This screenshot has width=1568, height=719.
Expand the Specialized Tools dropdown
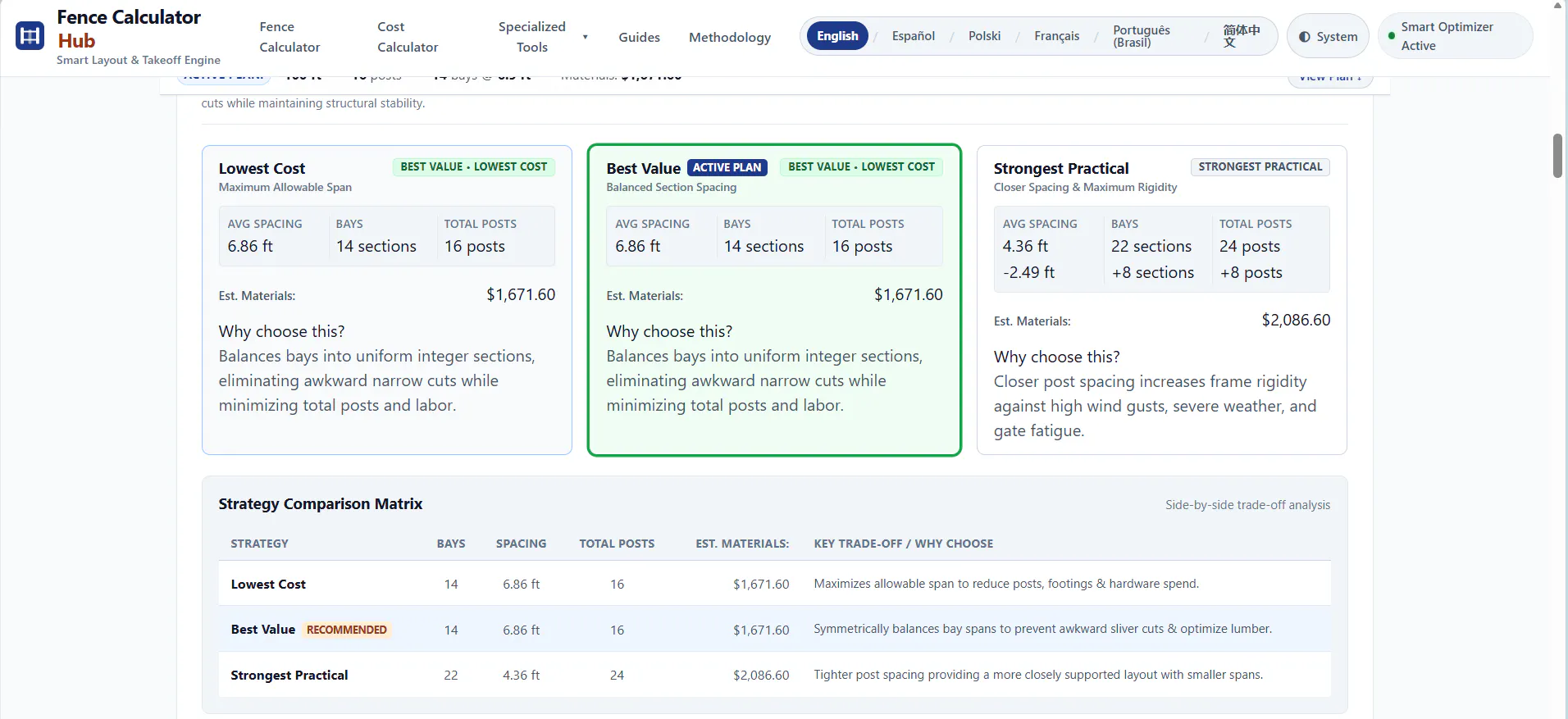[542, 37]
